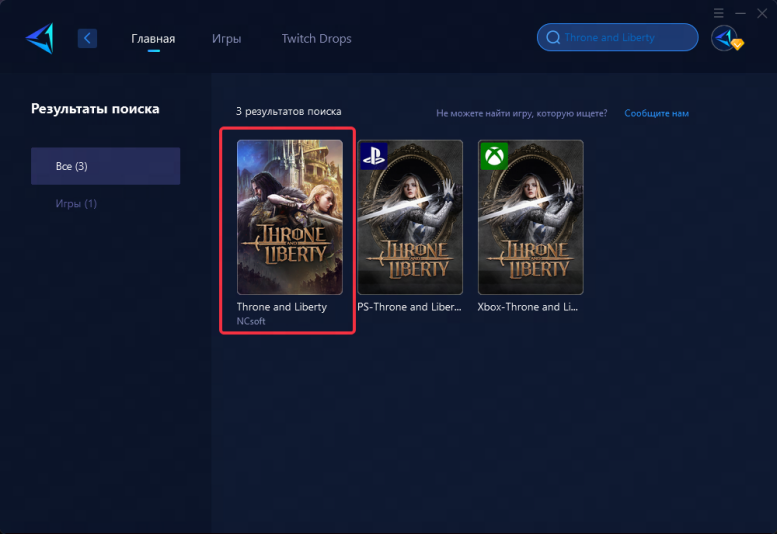Minimize the application window
The width and height of the screenshot is (777, 534).
tap(740, 13)
